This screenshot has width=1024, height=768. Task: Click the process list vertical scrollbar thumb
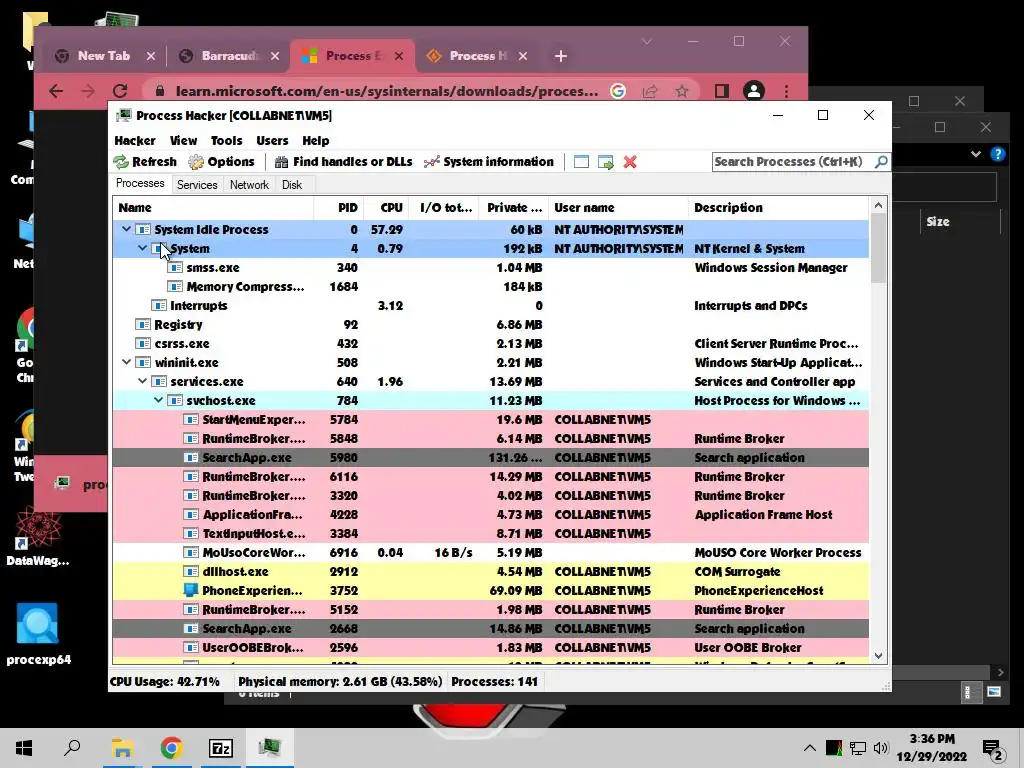click(878, 248)
